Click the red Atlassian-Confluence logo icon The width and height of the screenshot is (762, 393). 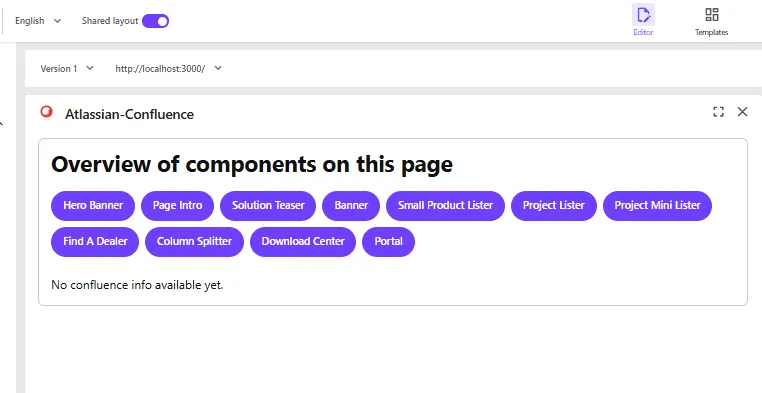(x=46, y=112)
